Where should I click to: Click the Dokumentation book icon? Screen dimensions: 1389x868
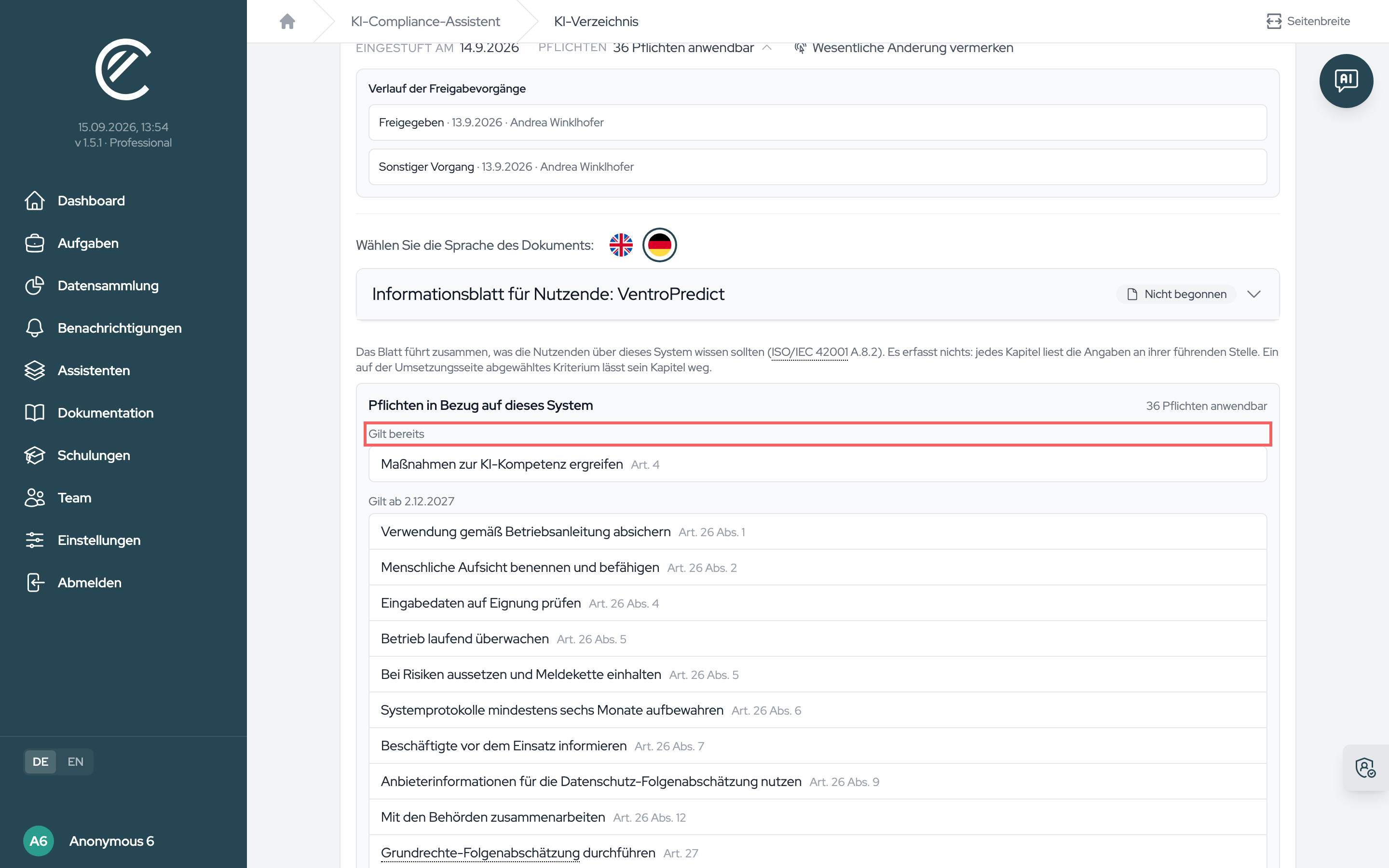click(x=34, y=413)
